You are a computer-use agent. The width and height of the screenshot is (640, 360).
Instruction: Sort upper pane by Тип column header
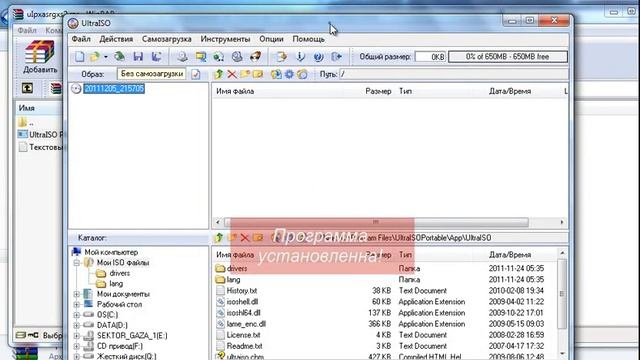pyautogui.click(x=405, y=91)
